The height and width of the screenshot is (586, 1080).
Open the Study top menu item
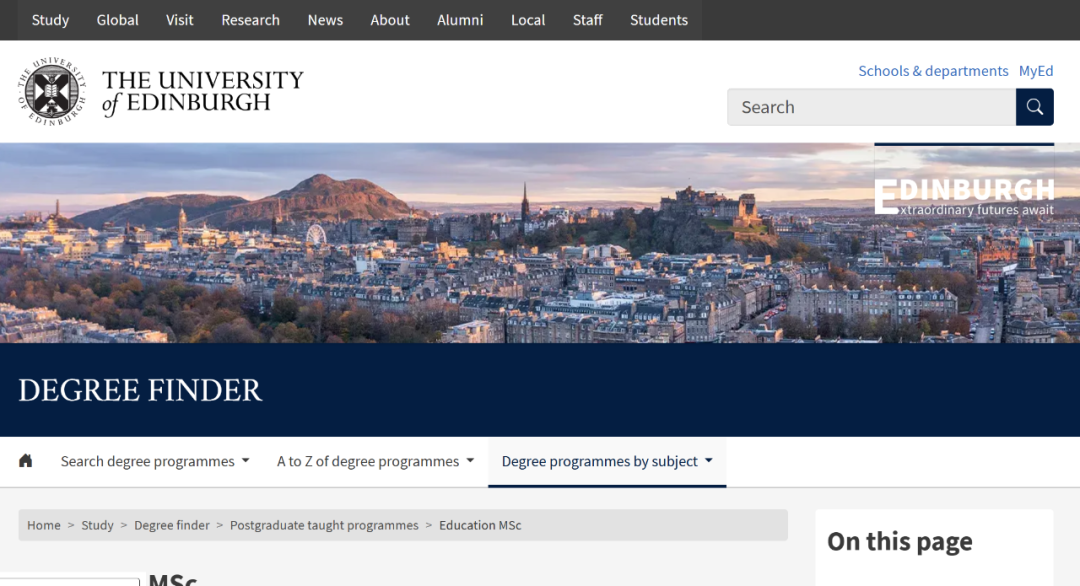pos(50,20)
